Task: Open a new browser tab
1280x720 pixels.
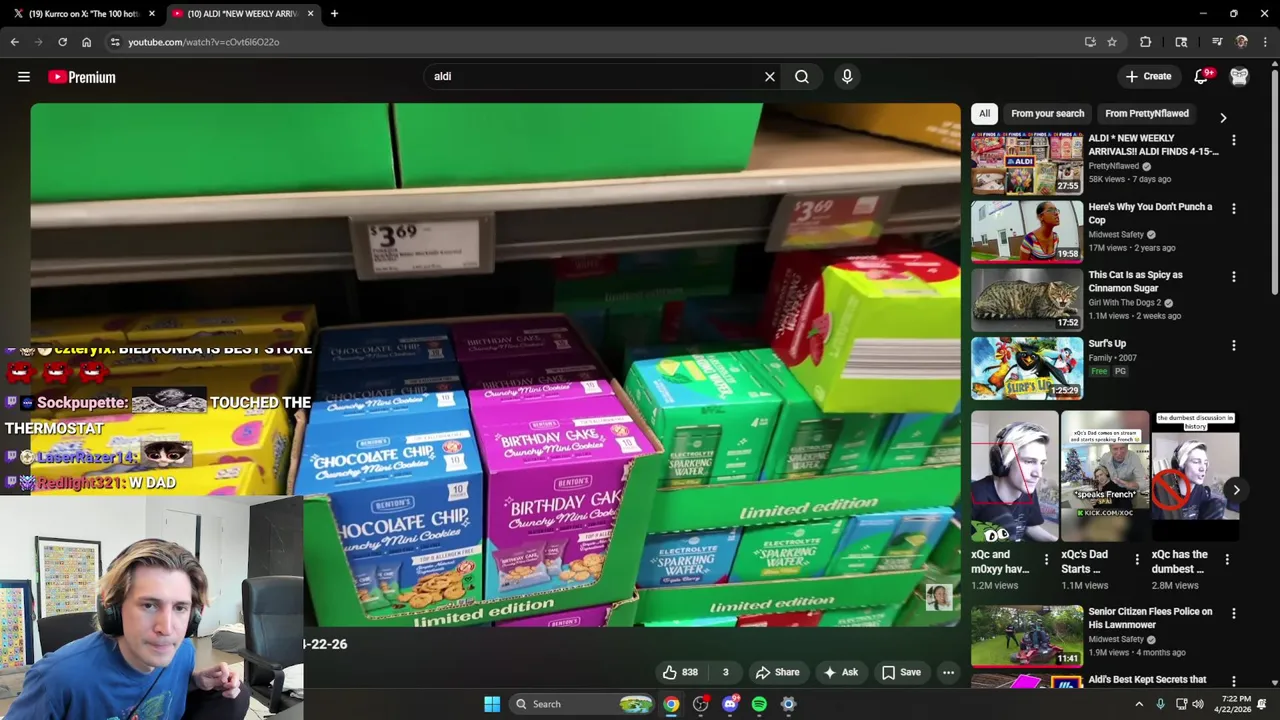Action: (334, 14)
